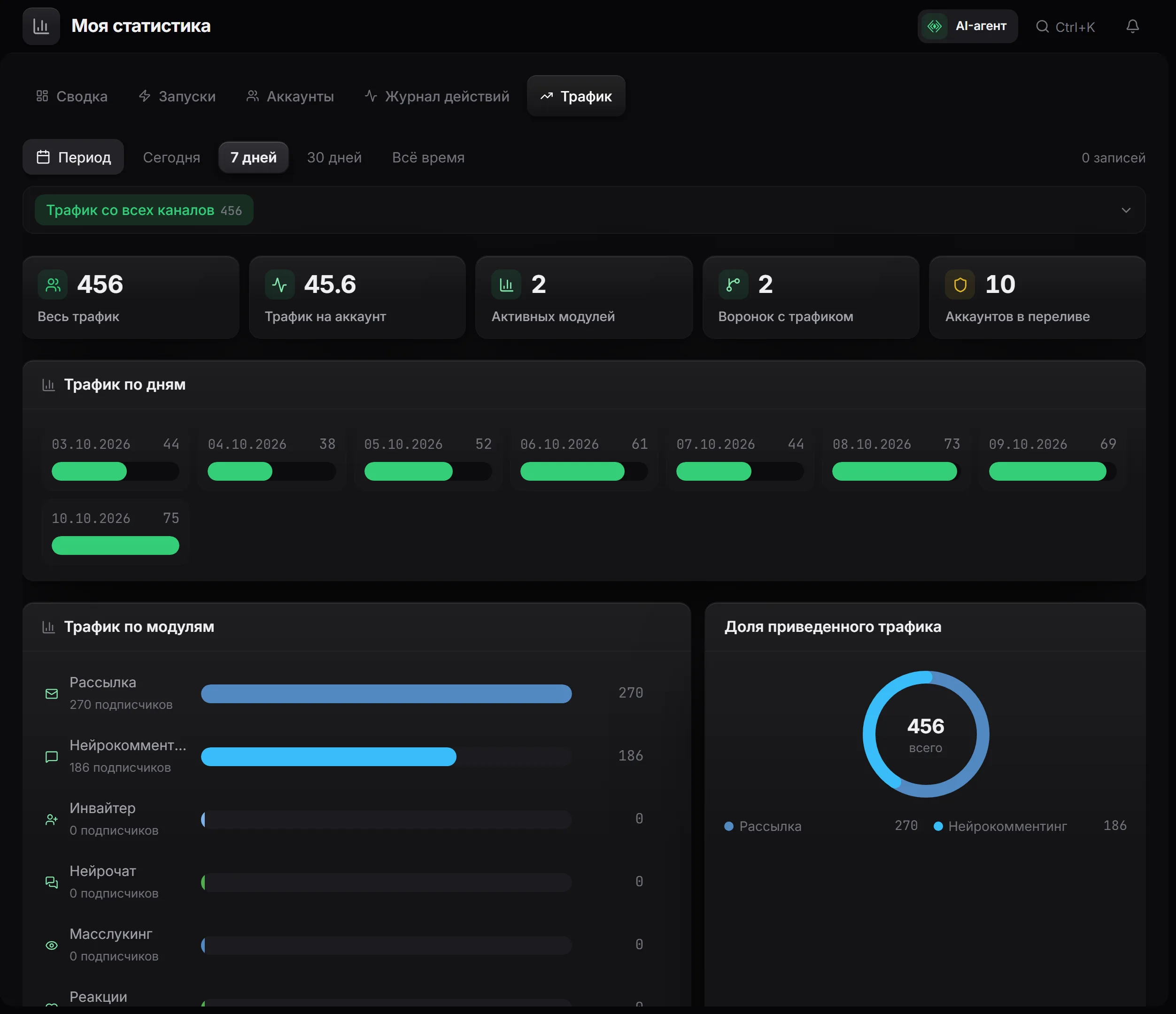
Task: Switch to the Аккаунты tab
Action: (x=289, y=96)
